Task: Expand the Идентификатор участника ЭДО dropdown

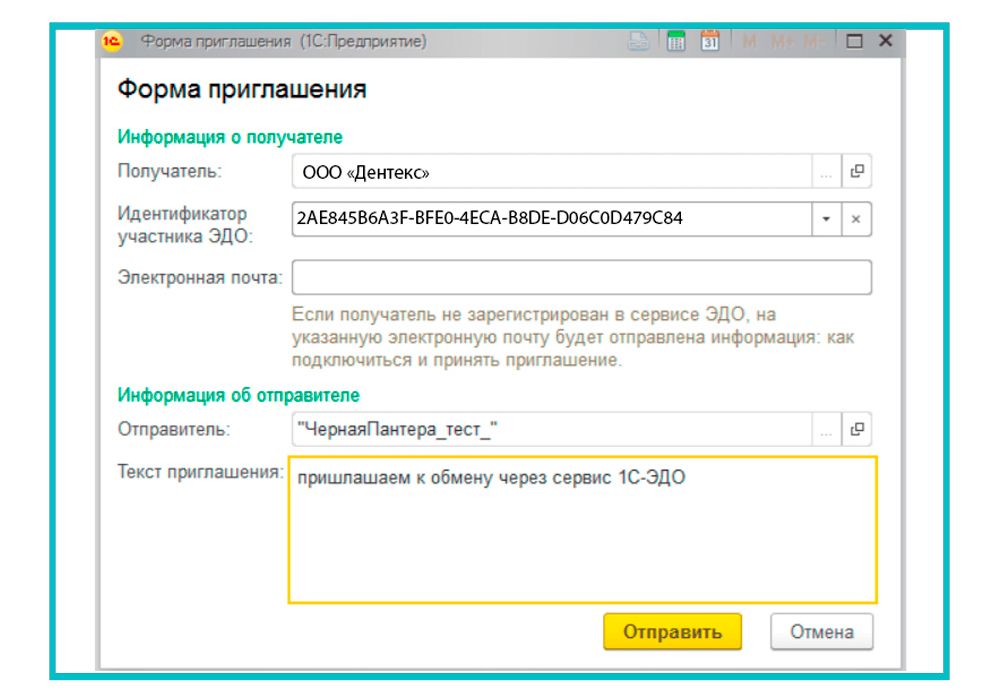Action: click(827, 219)
